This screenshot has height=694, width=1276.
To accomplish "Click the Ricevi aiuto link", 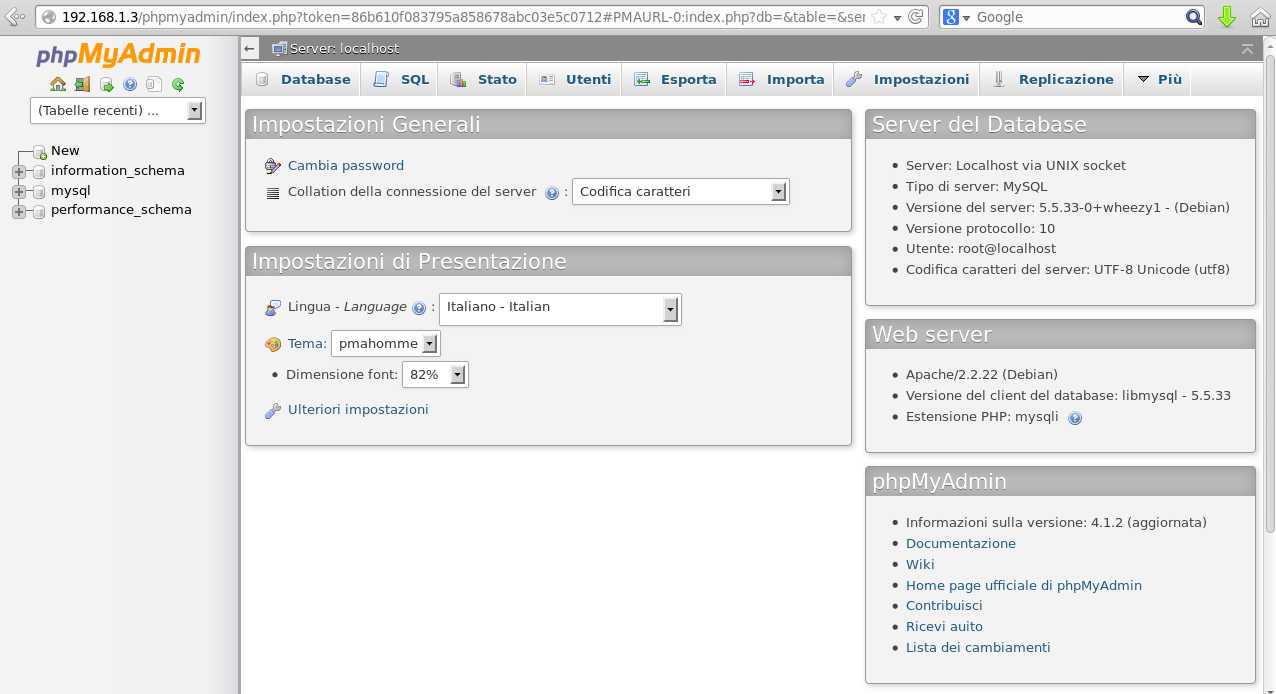I will 944,627.
